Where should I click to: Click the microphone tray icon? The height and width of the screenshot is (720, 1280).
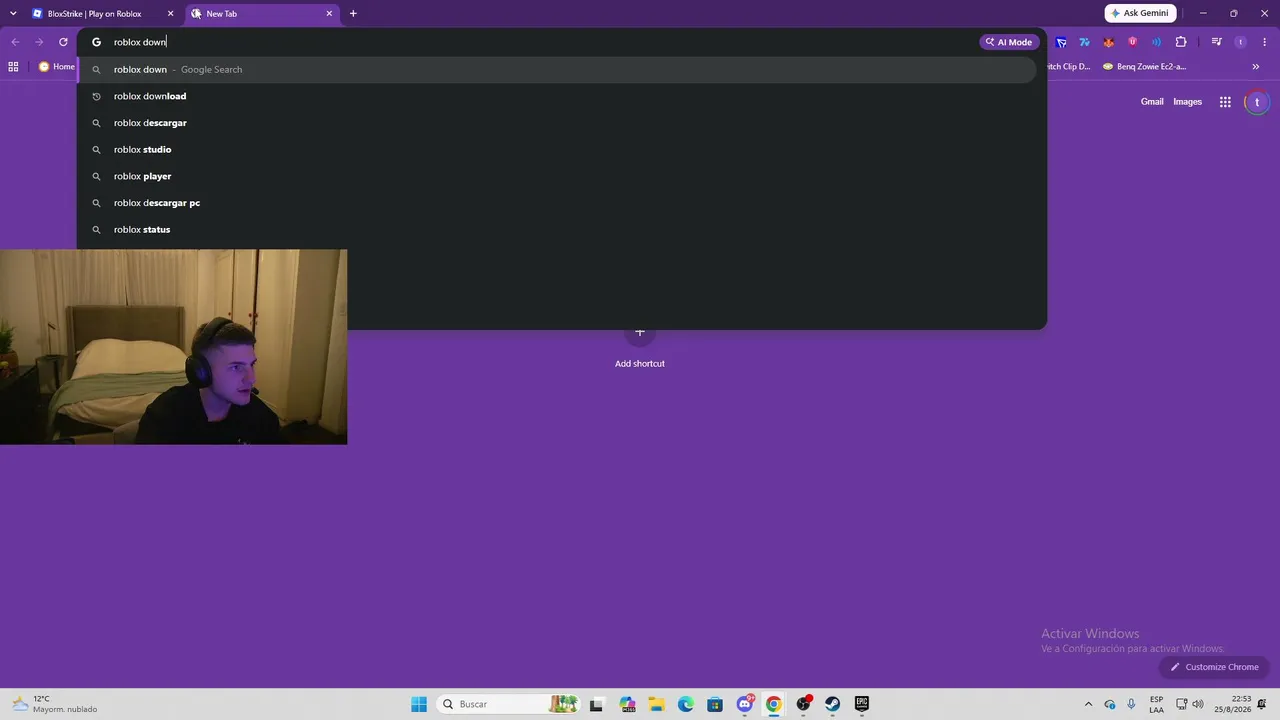(x=1131, y=704)
